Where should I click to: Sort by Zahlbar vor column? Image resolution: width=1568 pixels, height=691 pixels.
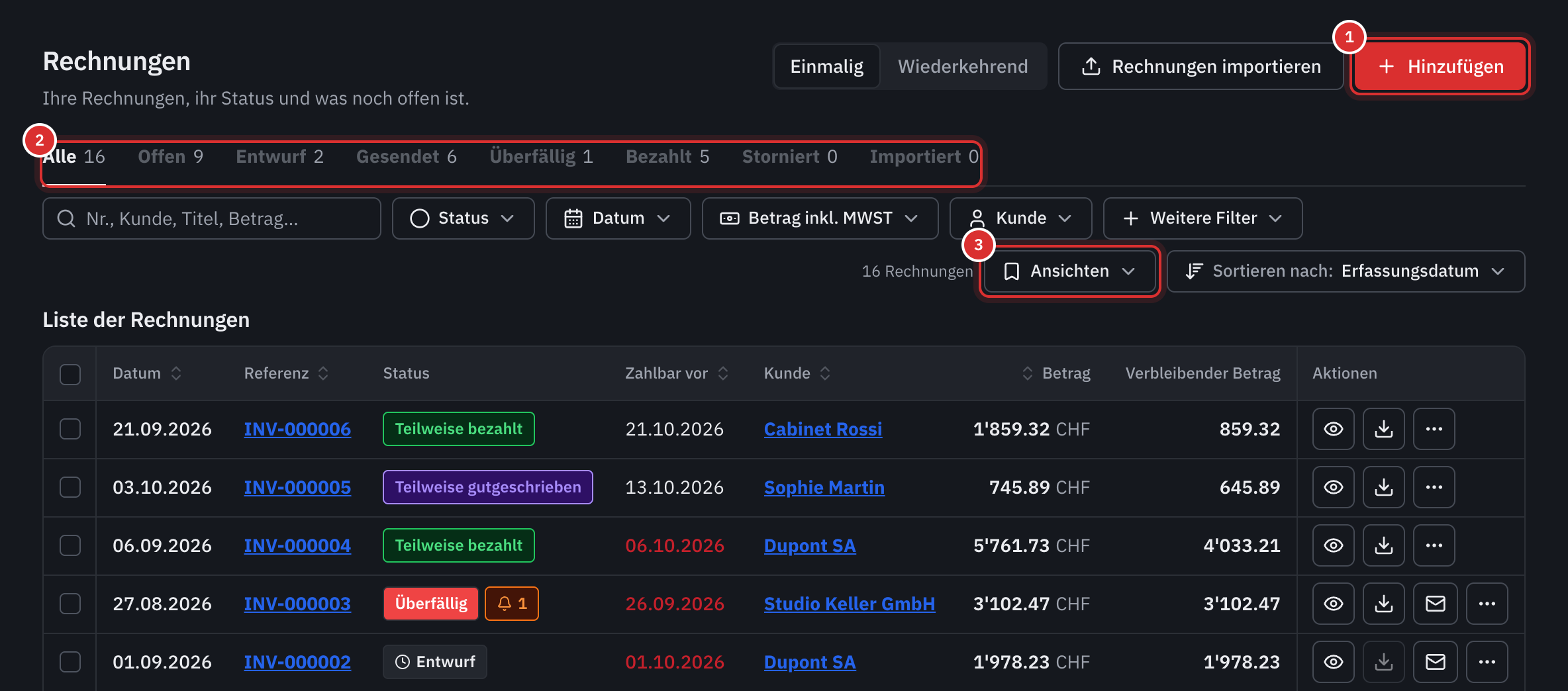pyautogui.click(x=677, y=373)
